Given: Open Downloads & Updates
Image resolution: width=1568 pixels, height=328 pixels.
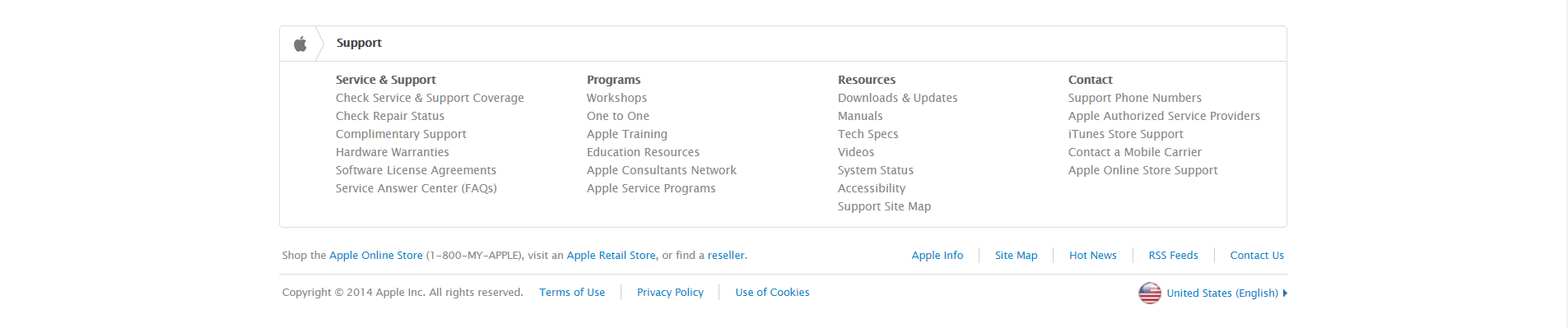Looking at the screenshot, I should (x=898, y=98).
